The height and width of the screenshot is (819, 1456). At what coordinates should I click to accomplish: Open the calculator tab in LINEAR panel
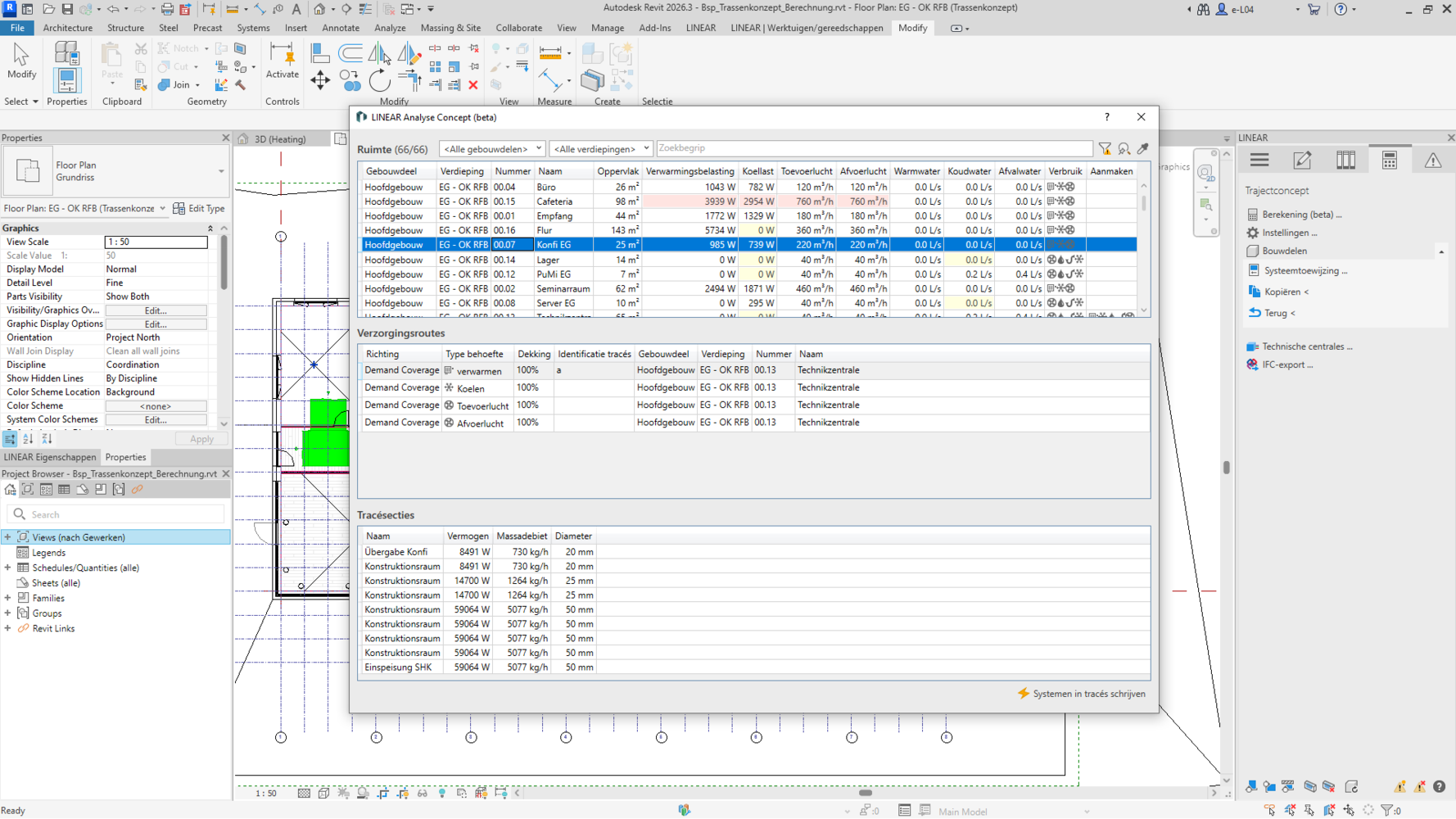click(x=1389, y=161)
